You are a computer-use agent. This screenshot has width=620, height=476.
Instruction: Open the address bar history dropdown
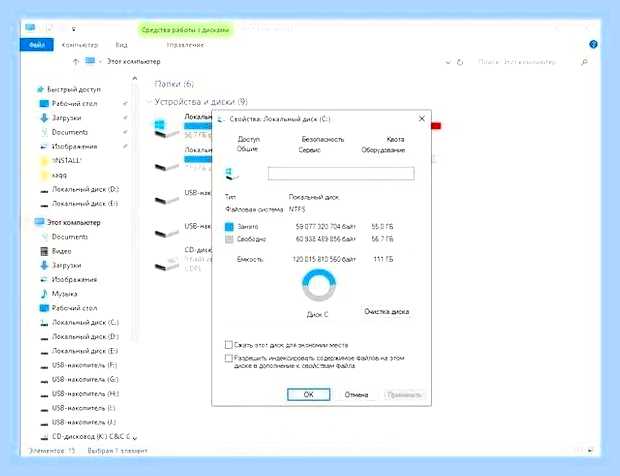coord(448,62)
